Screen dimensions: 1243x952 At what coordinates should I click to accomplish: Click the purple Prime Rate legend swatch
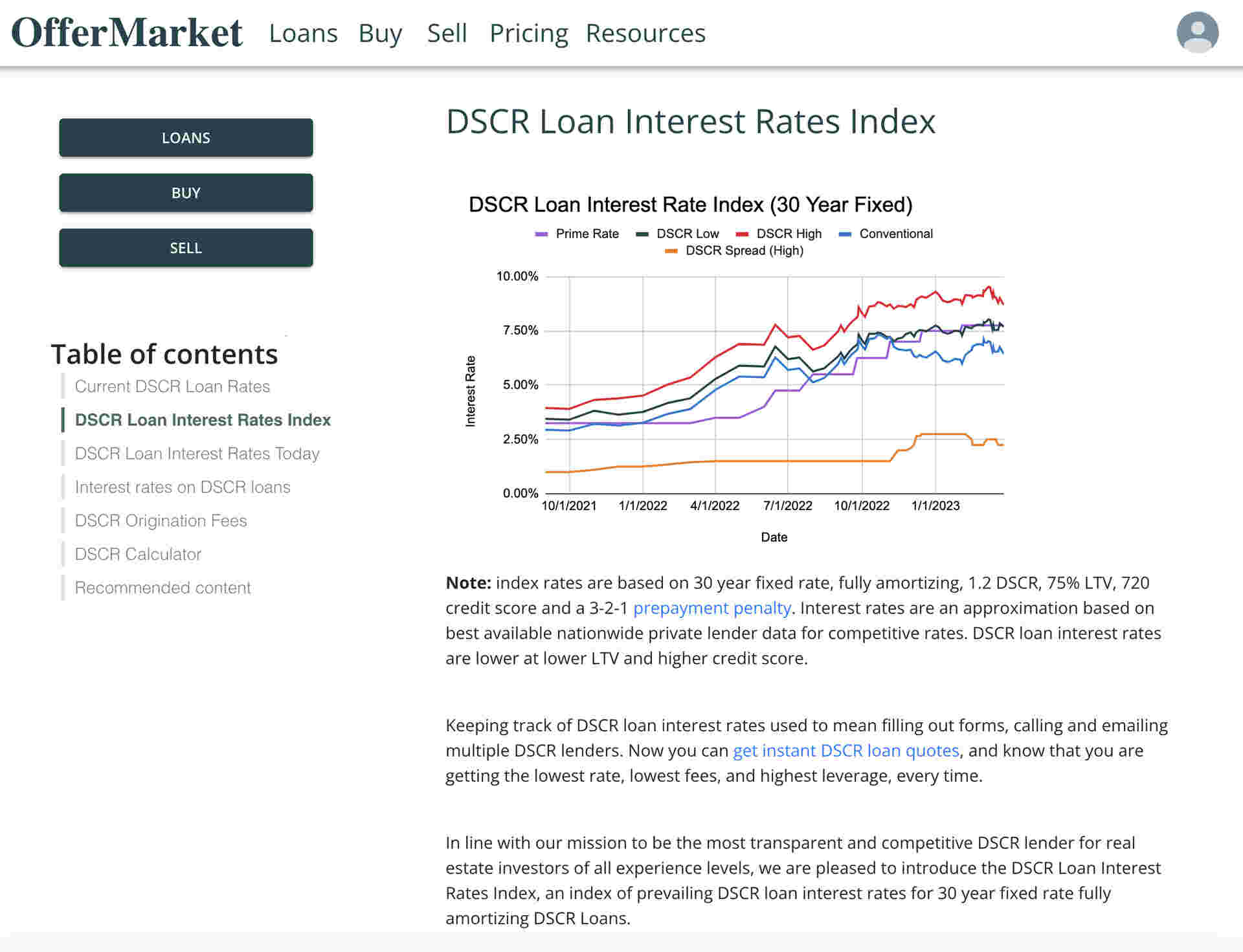click(x=541, y=234)
